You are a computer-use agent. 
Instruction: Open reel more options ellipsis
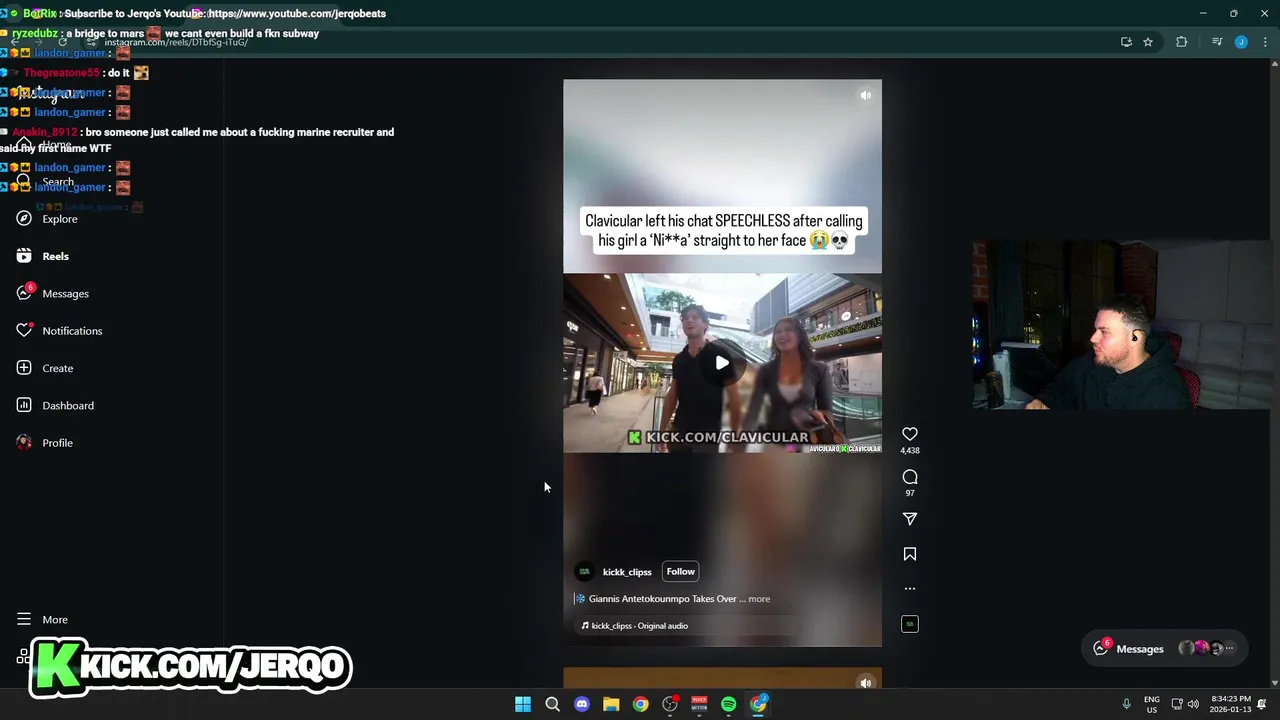pos(909,589)
